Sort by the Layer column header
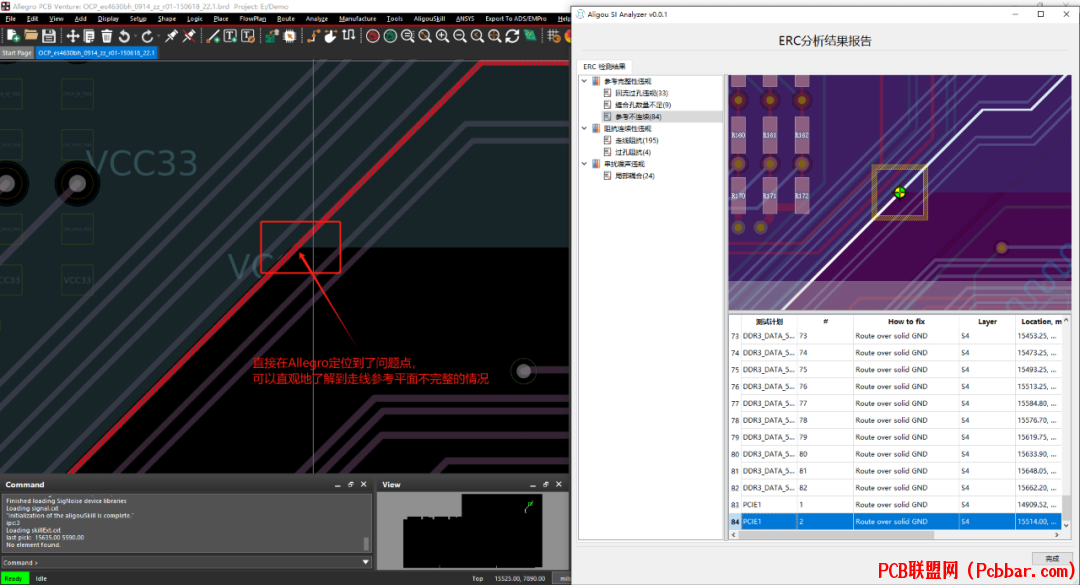The width and height of the screenshot is (1080, 585). (987, 321)
